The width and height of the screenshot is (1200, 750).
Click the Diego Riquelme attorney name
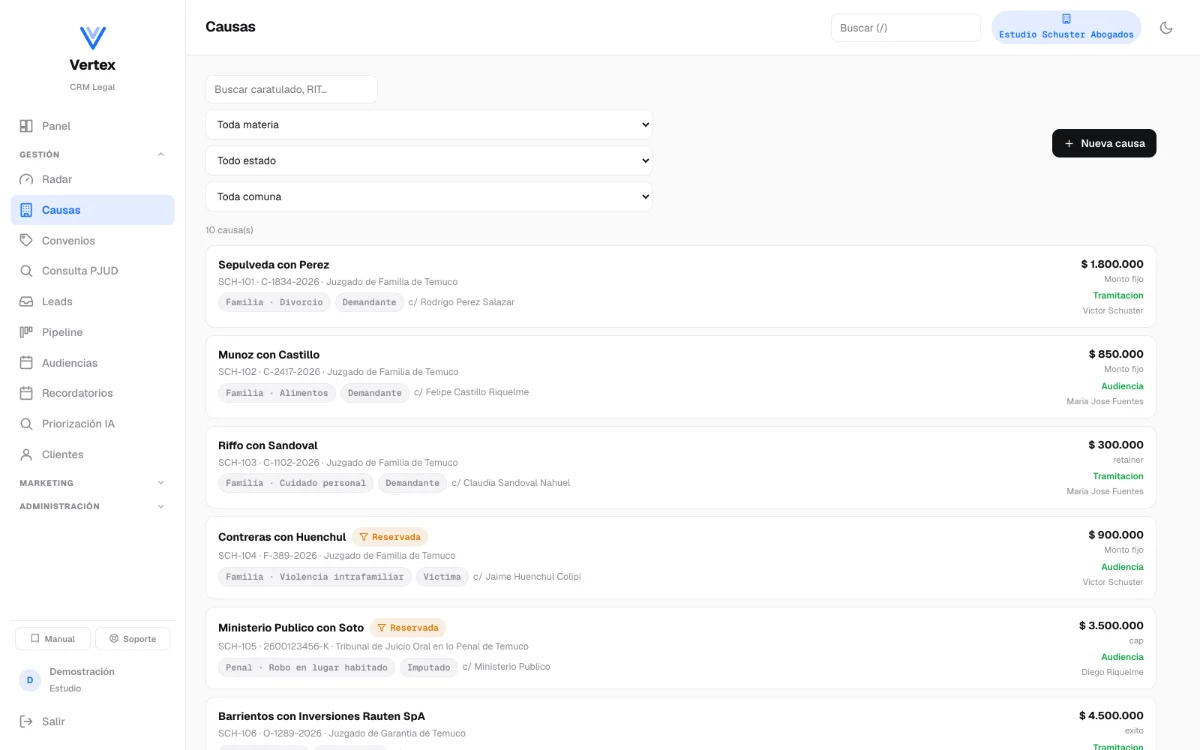(1112, 672)
